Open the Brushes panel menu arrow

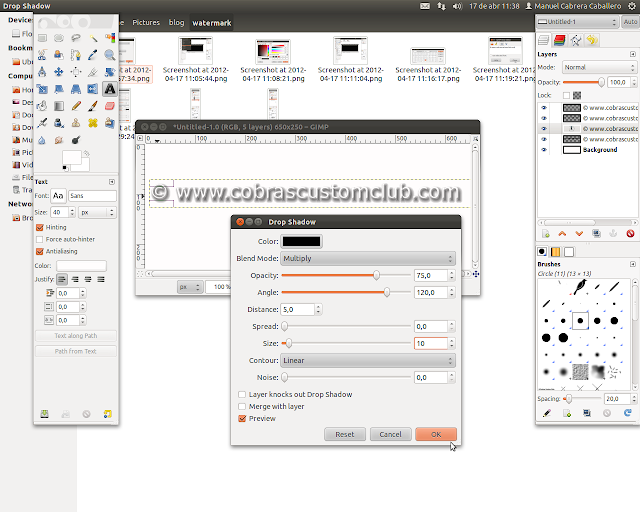(x=633, y=264)
